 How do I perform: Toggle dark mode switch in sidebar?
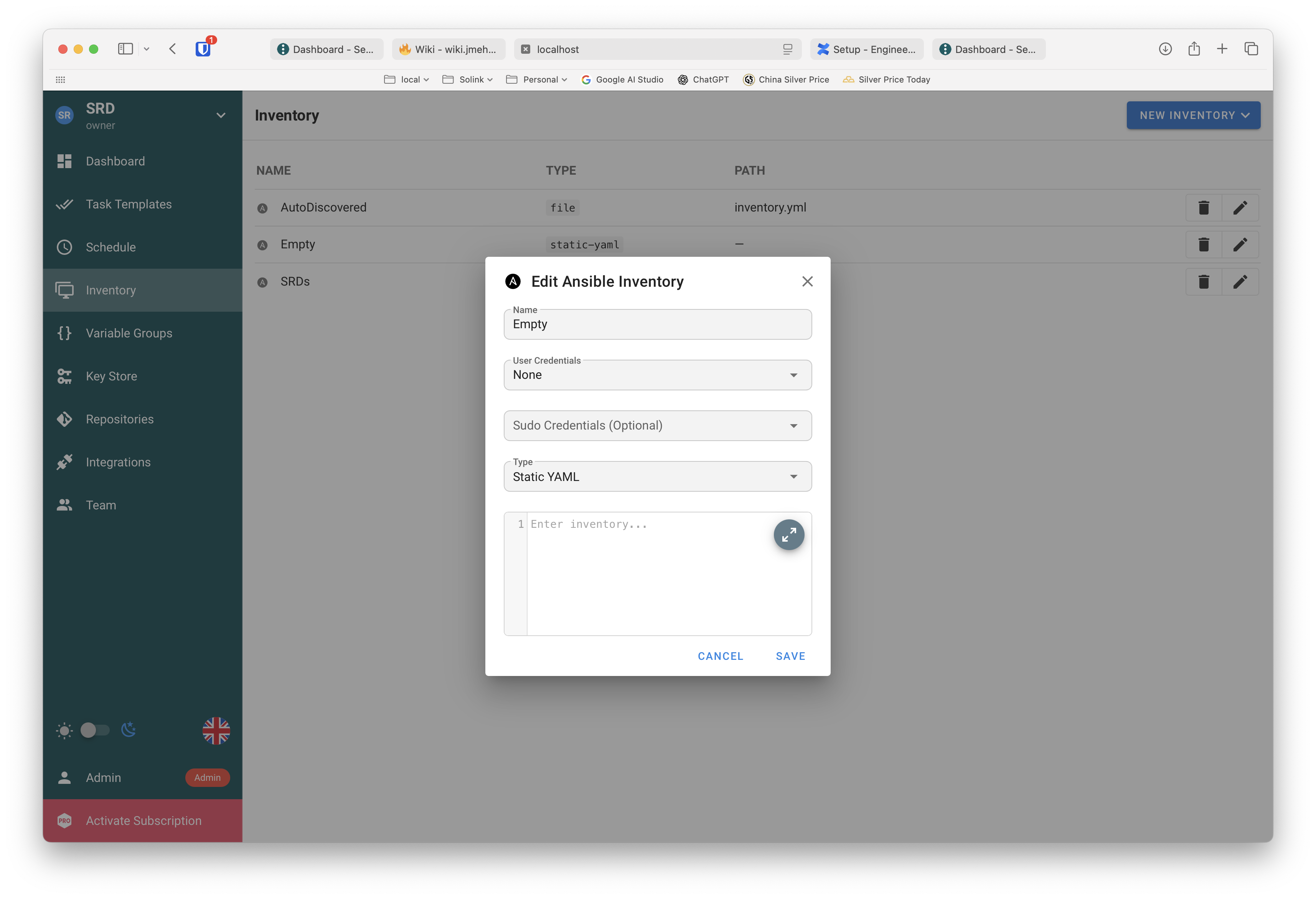[94, 730]
